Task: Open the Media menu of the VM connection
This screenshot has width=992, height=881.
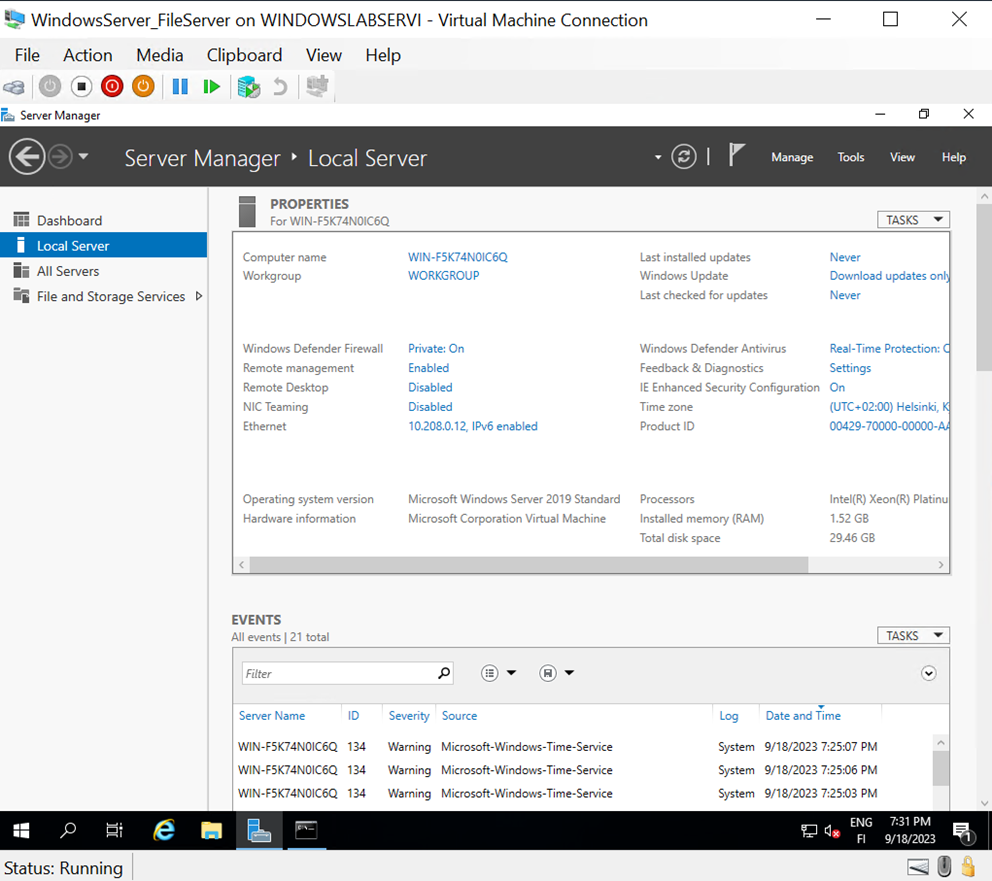Action: (159, 55)
